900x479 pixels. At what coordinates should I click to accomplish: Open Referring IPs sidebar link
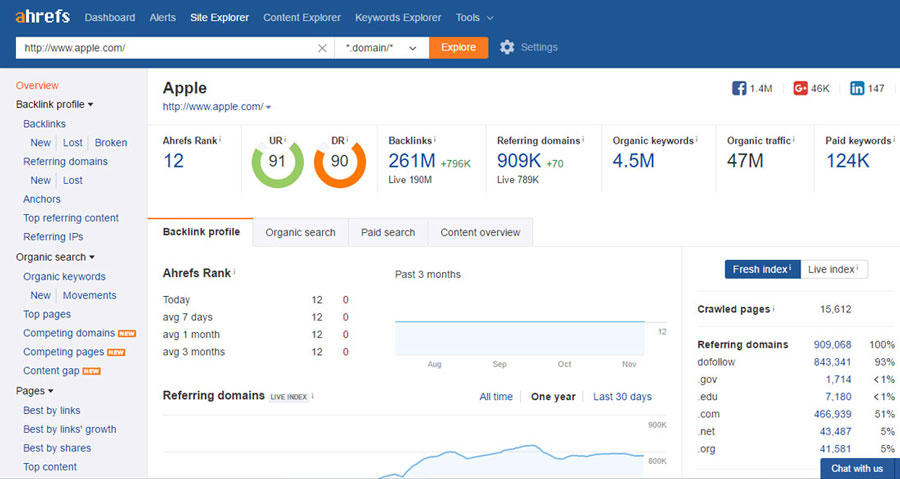53,236
